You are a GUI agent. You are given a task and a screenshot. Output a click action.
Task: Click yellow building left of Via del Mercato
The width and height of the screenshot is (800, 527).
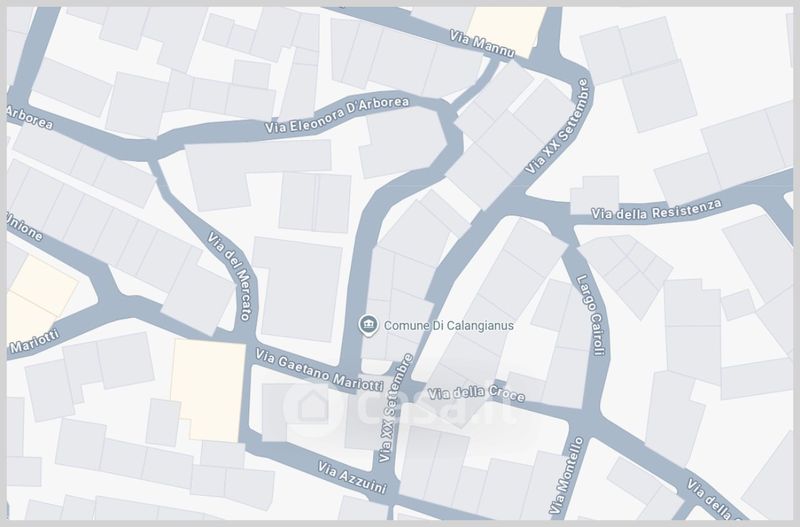pyautogui.click(x=208, y=390)
